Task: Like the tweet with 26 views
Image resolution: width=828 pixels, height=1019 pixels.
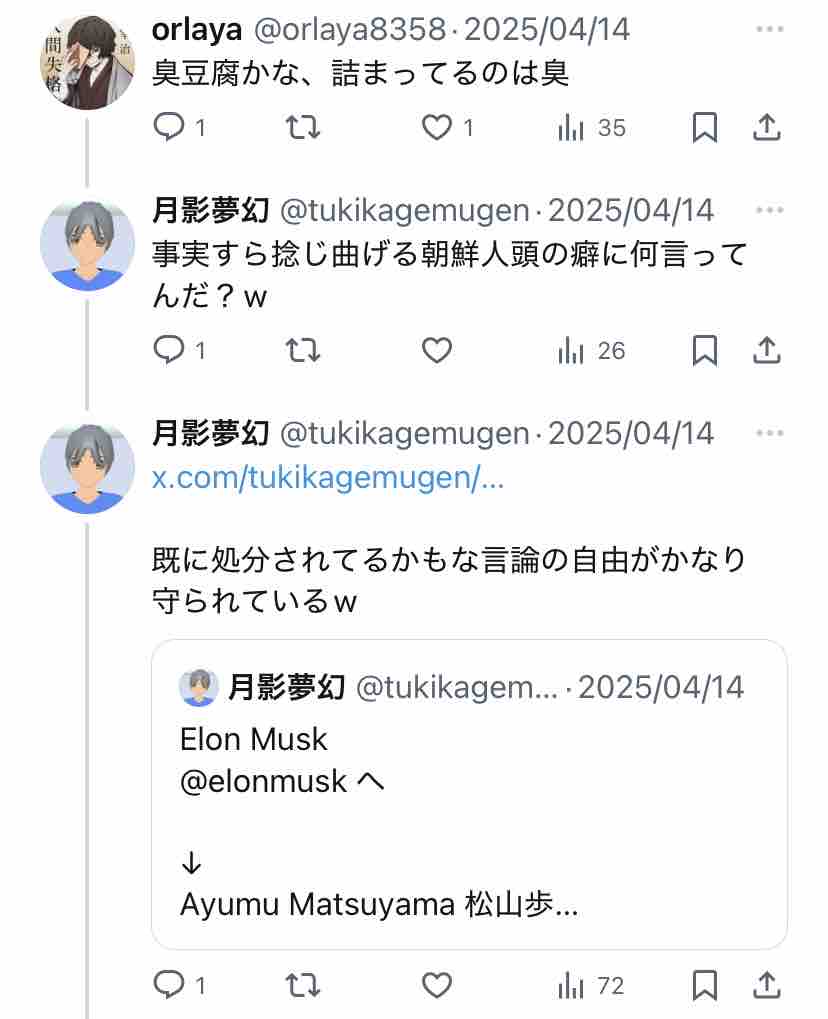Action: pos(437,351)
